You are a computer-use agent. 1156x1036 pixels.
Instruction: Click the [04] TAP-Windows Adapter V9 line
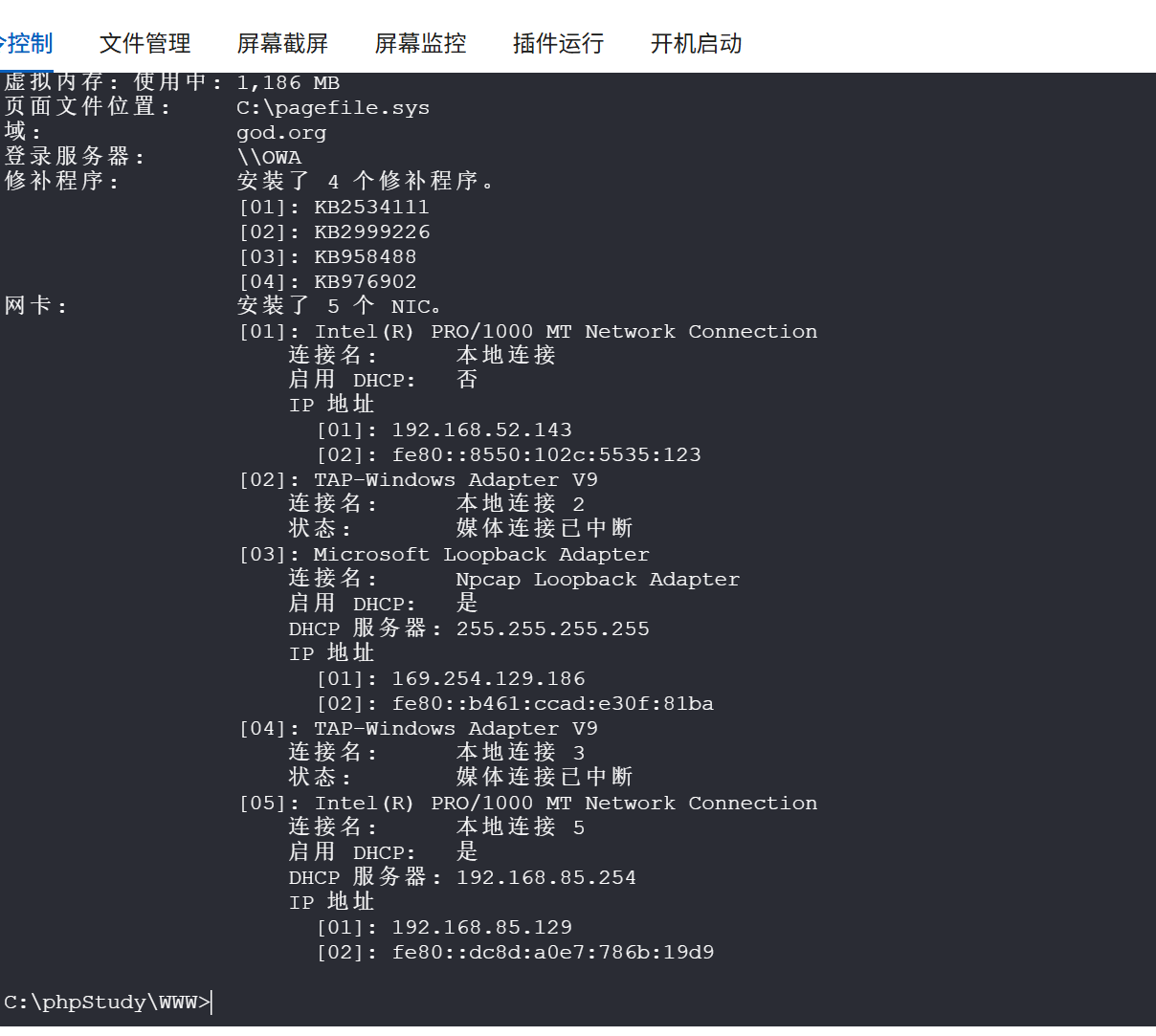point(418,729)
